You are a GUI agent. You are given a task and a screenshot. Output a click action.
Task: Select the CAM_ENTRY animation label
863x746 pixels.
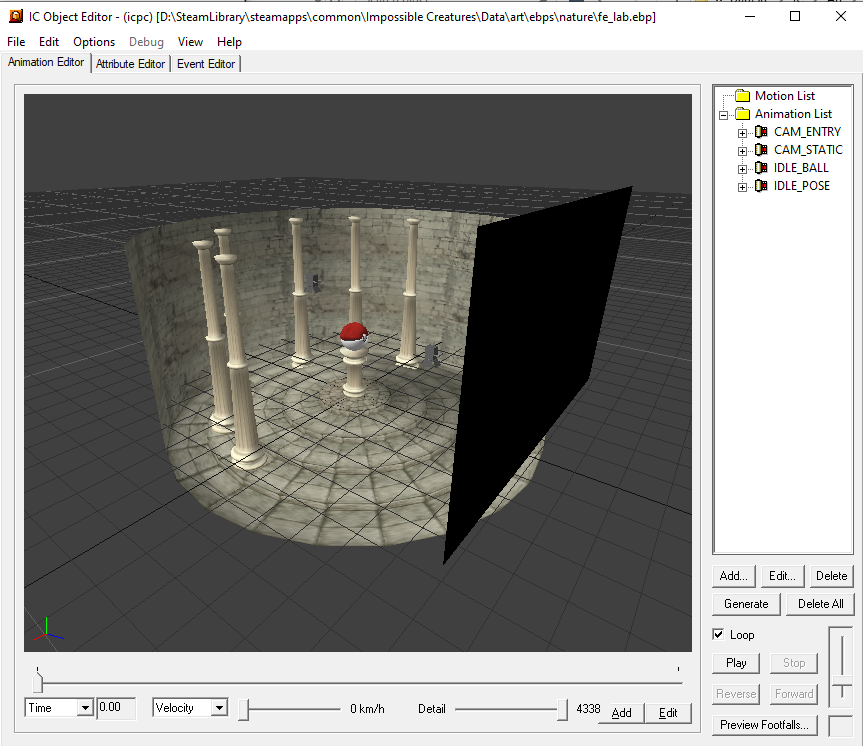[x=807, y=132]
